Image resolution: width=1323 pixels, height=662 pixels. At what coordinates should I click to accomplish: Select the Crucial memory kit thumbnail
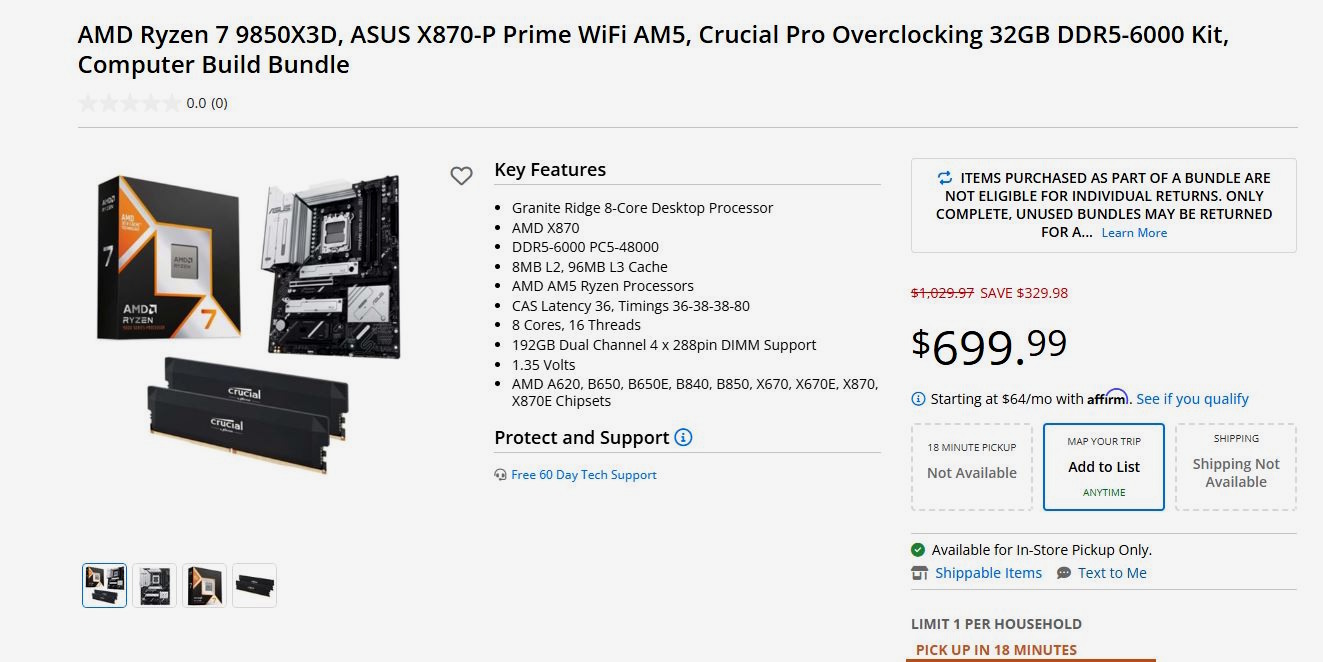point(254,585)
